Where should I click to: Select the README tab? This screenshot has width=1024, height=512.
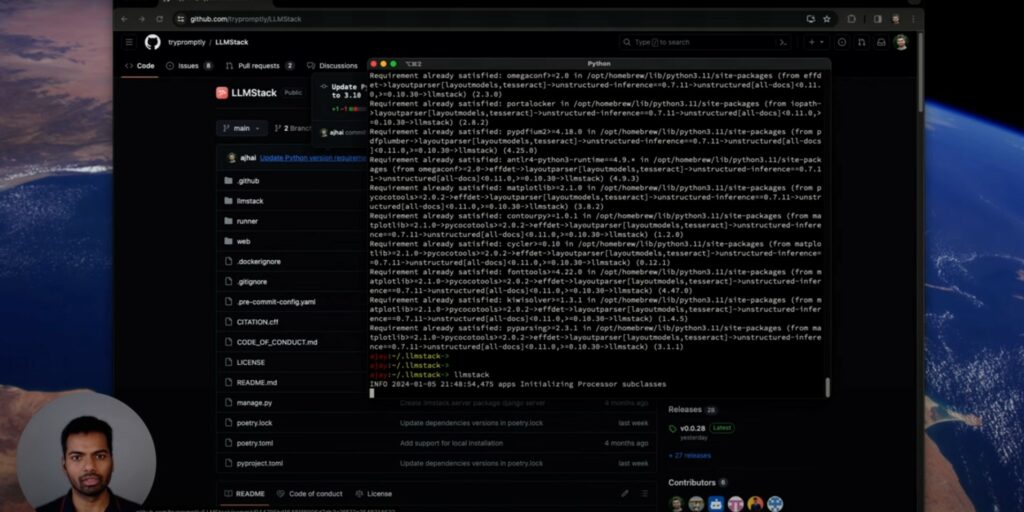(x=244, y=494)
